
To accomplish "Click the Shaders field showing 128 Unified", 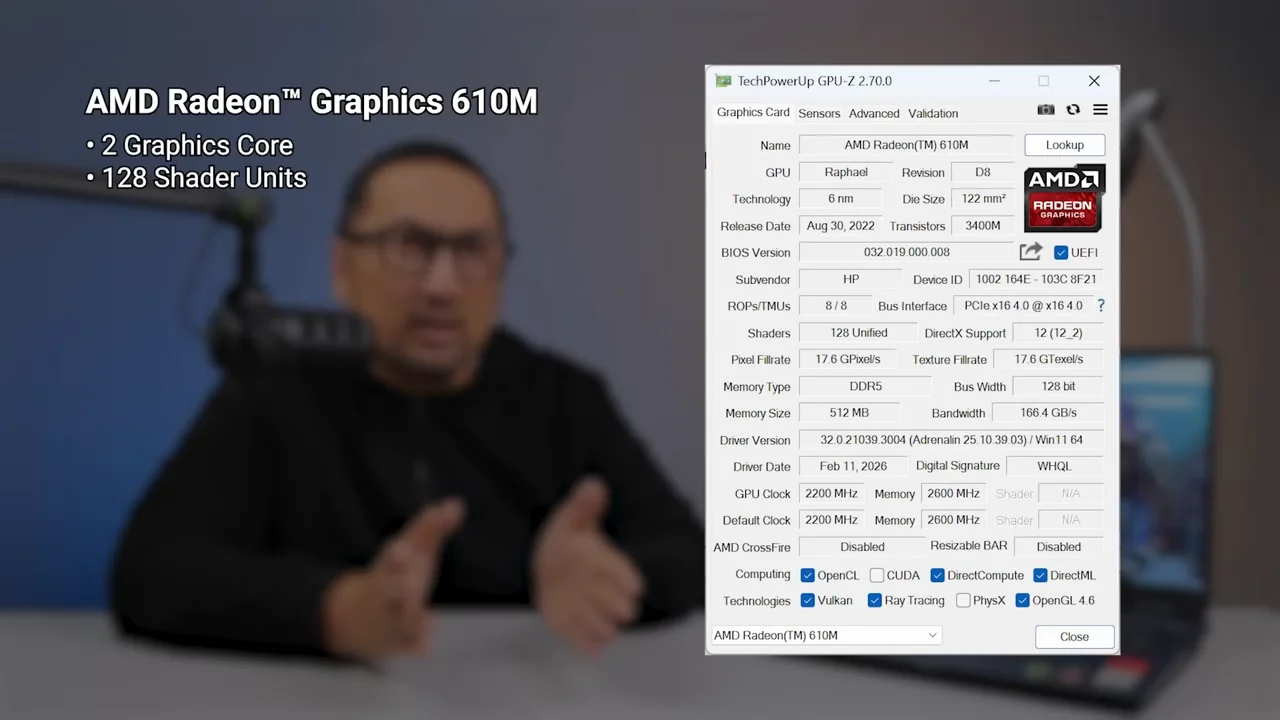I will [858, 333].
